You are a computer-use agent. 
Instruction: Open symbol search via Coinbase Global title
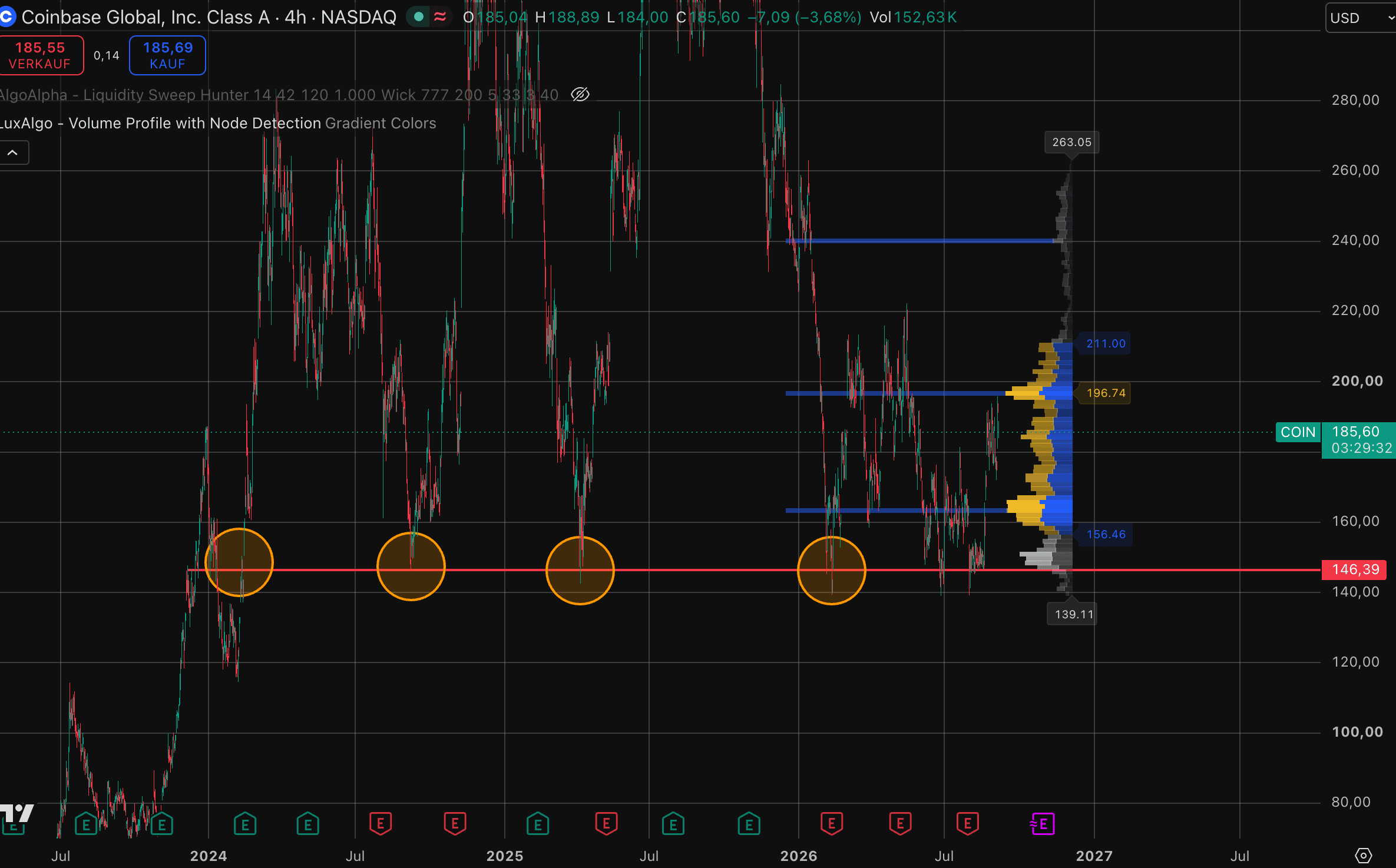click(x=209, y=17)
